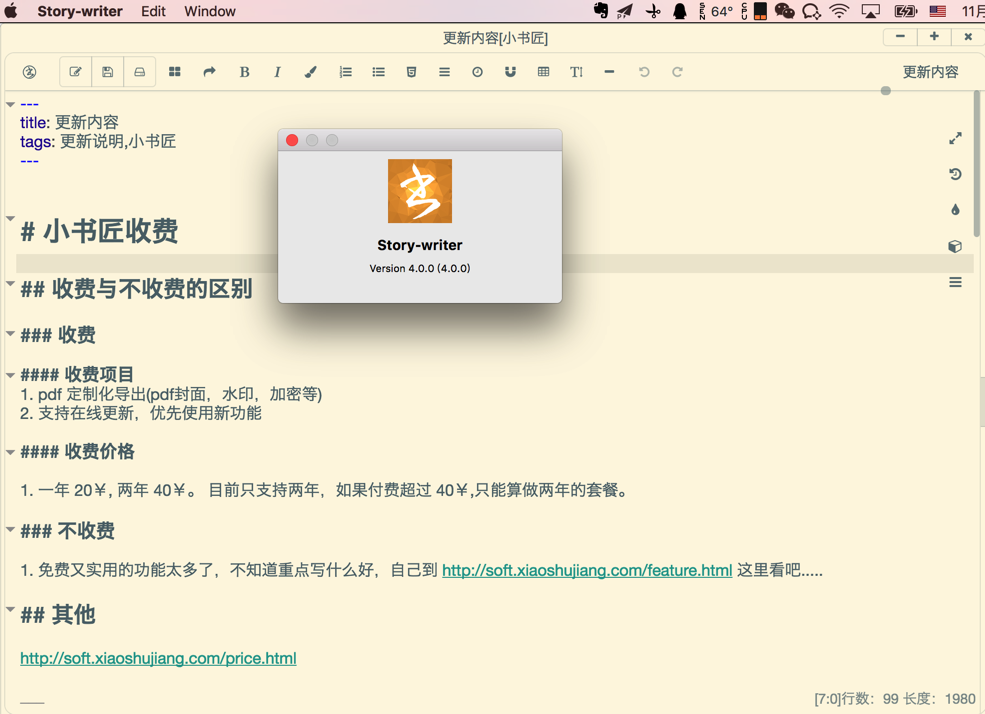Viewport: 985px width, 714px height.
Task: Insert a table using table icon
Action: (543, 72)
